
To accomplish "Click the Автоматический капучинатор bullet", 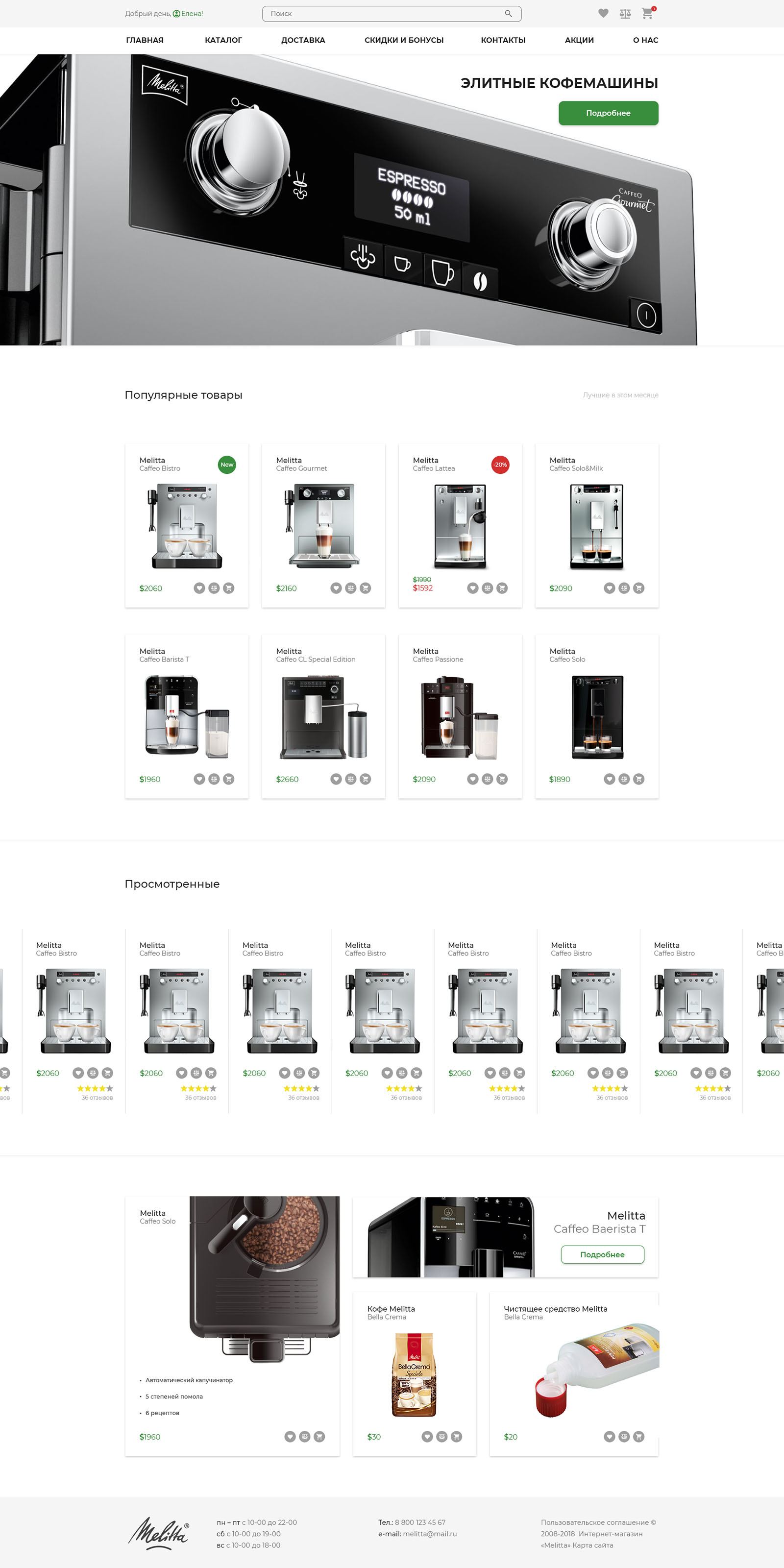I will (x=189, y=1380).
